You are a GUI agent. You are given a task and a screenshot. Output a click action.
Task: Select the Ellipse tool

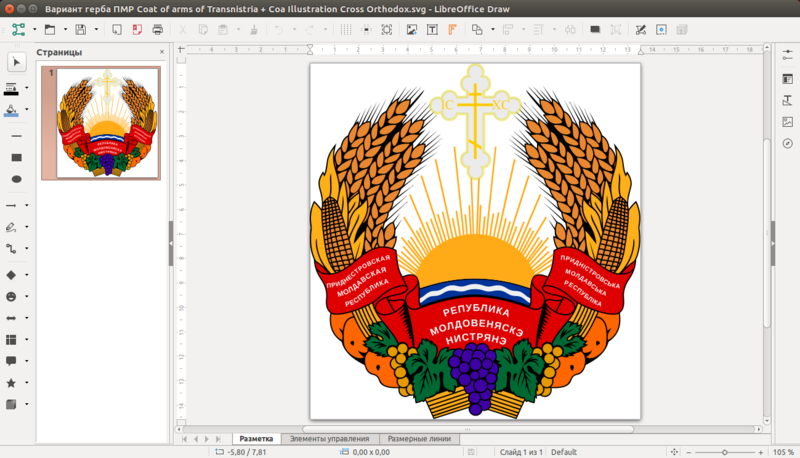16,179
